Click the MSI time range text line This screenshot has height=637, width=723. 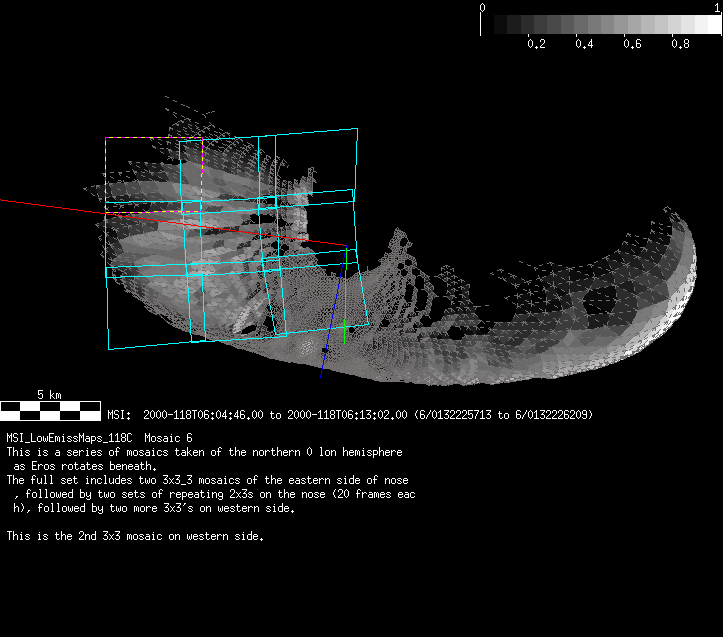point(350,415)
